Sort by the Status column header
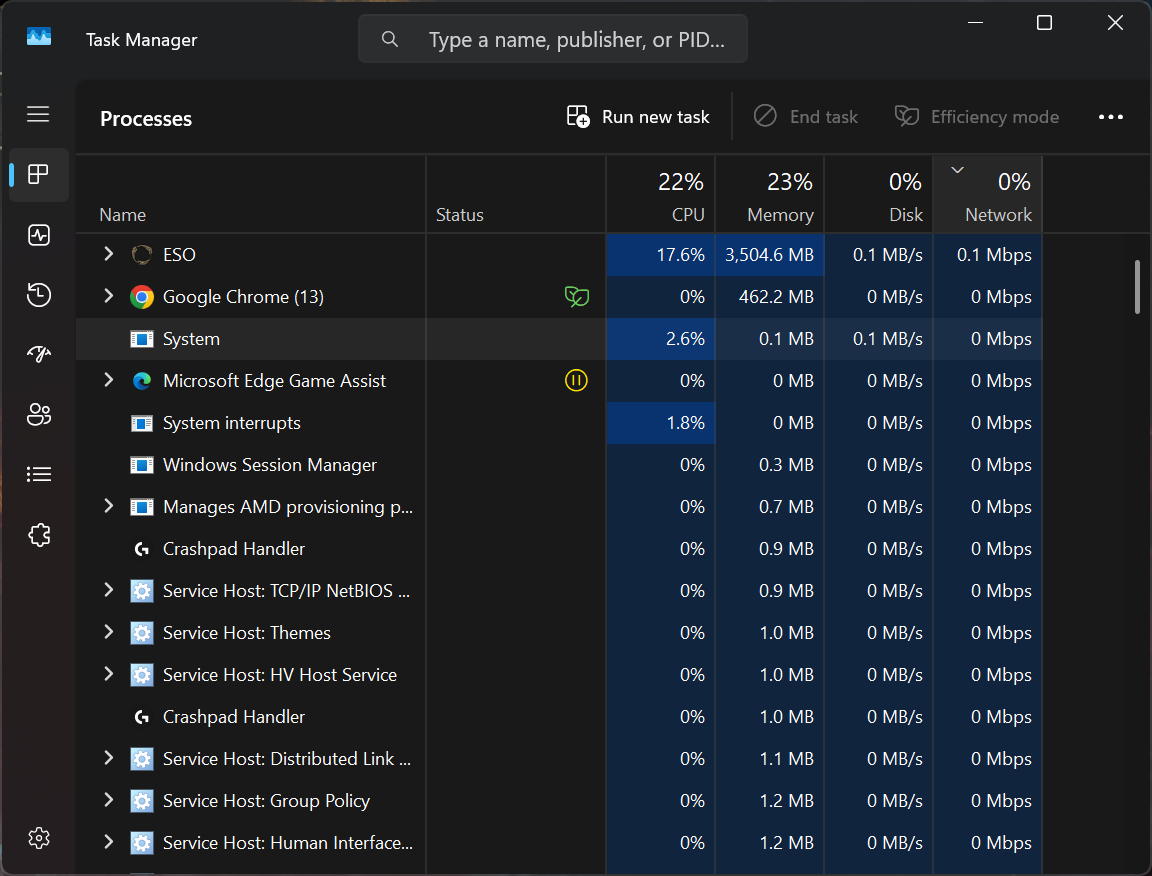The height and width of the screenshot is (876, 1152). (516, 195)
